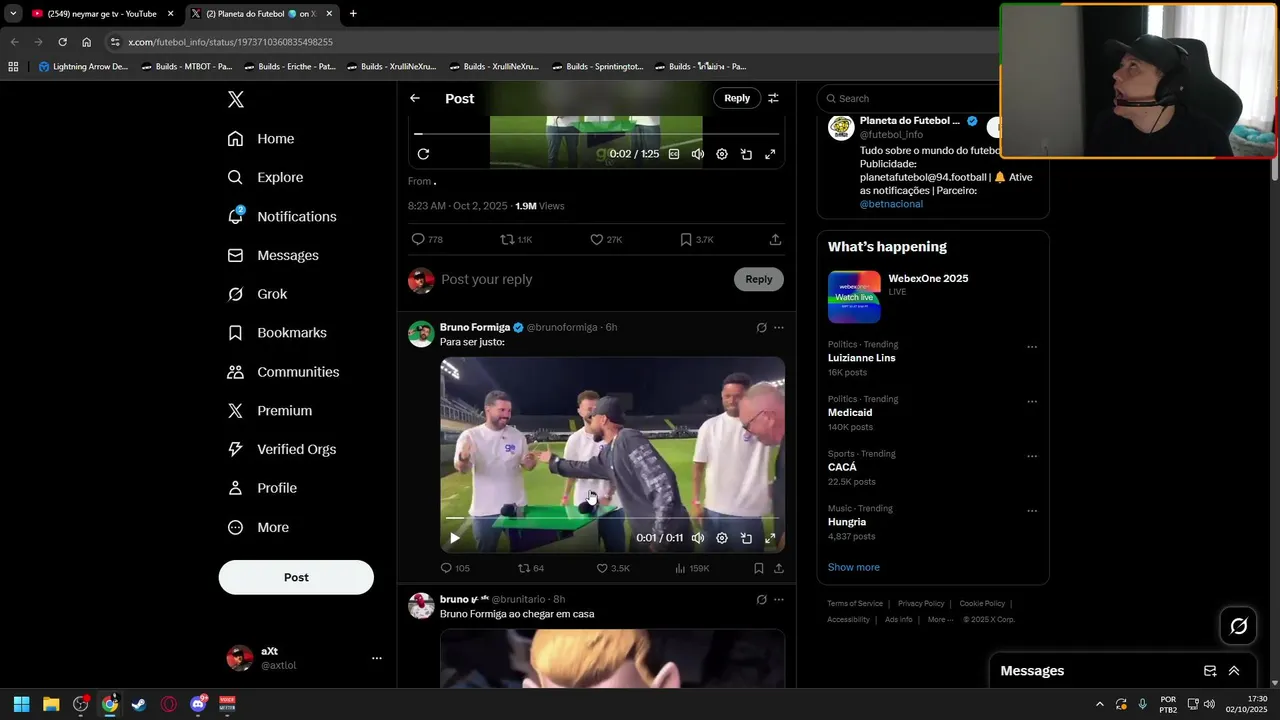Click the floating Grok button
Image resolution: width=1280 pixels, height=720 pixels.
pos(1238,626)
